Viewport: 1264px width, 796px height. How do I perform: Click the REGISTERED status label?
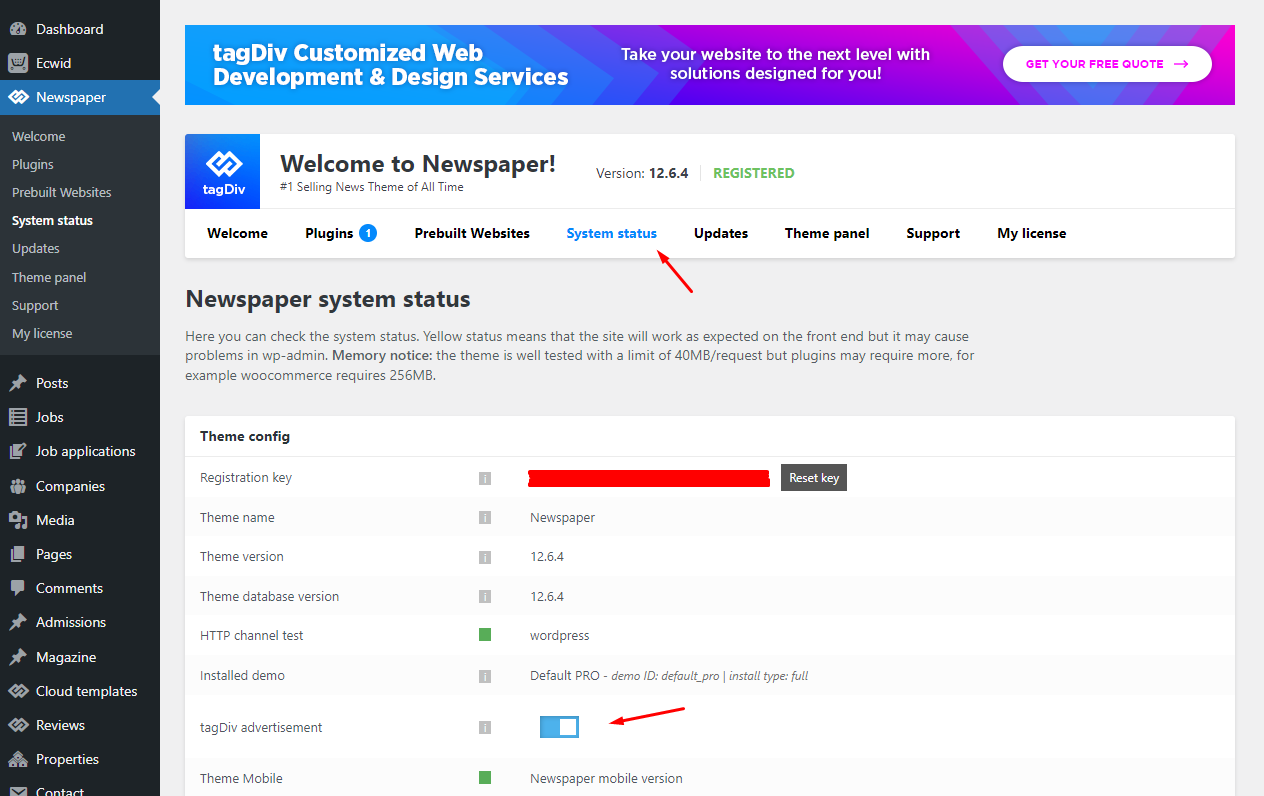(x=754, y=173)
